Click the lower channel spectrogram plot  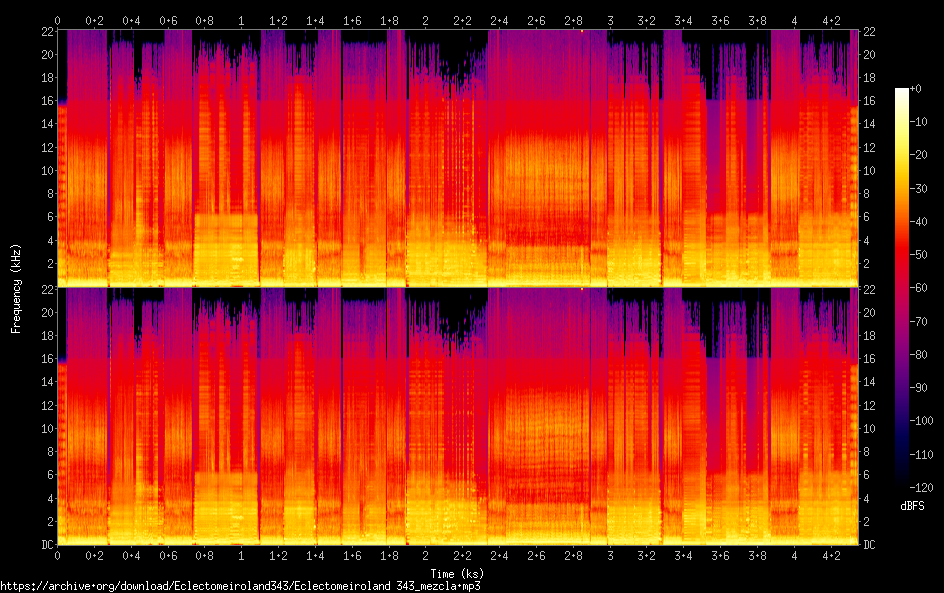458,416
